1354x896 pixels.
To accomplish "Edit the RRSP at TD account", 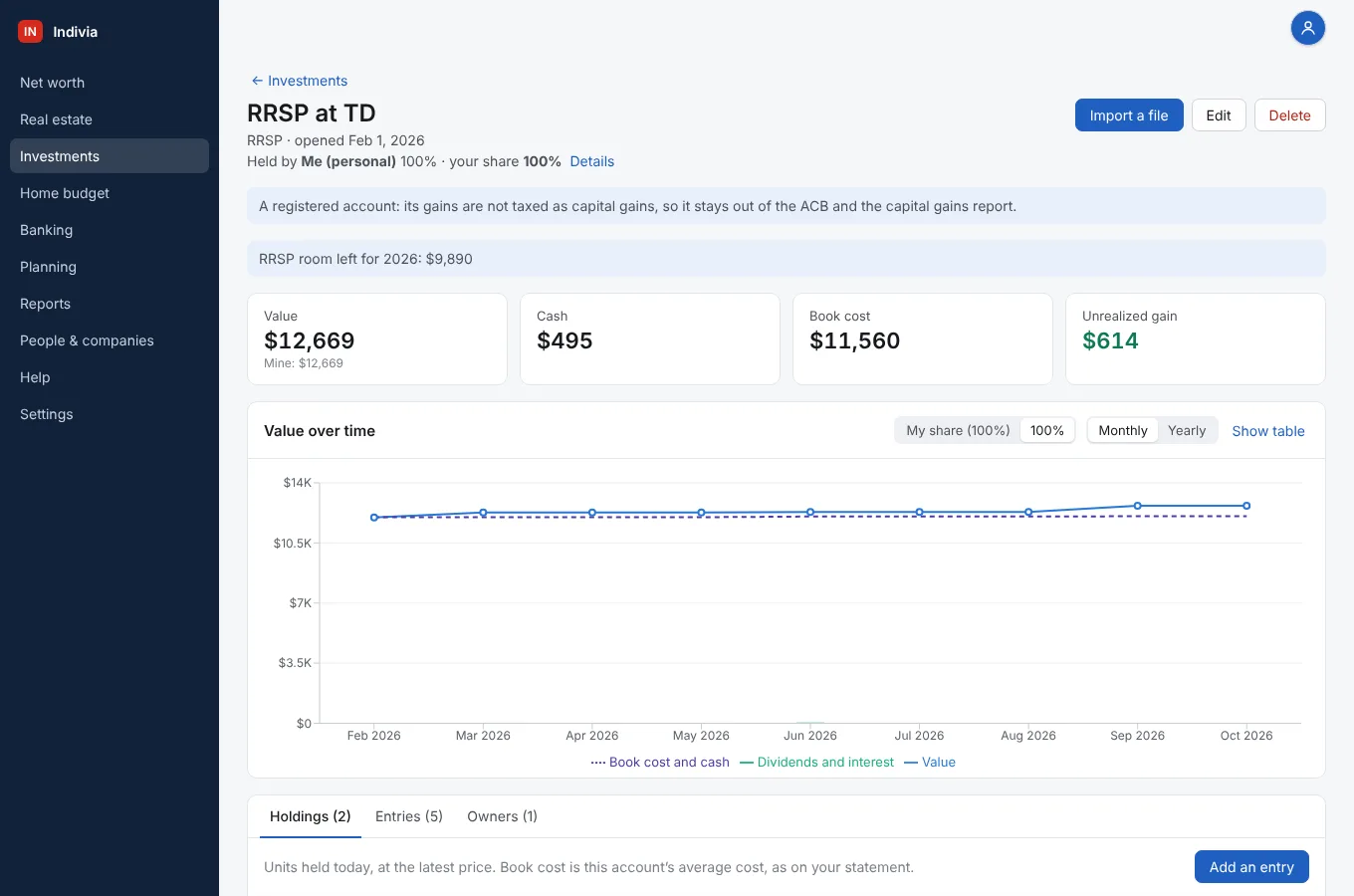I will tap(1219, 115).
